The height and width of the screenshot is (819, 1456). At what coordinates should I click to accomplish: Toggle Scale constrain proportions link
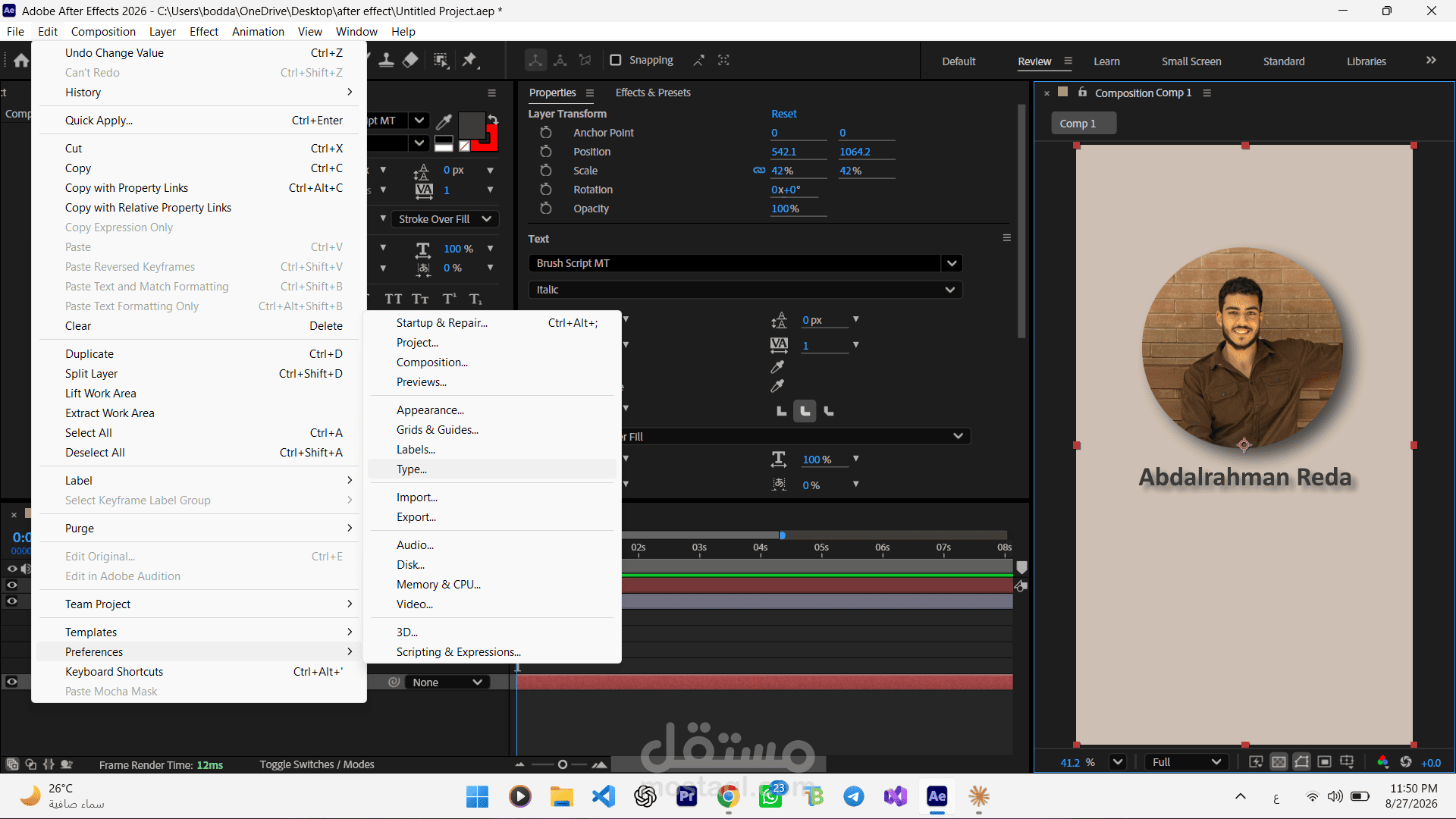(758, 171)
